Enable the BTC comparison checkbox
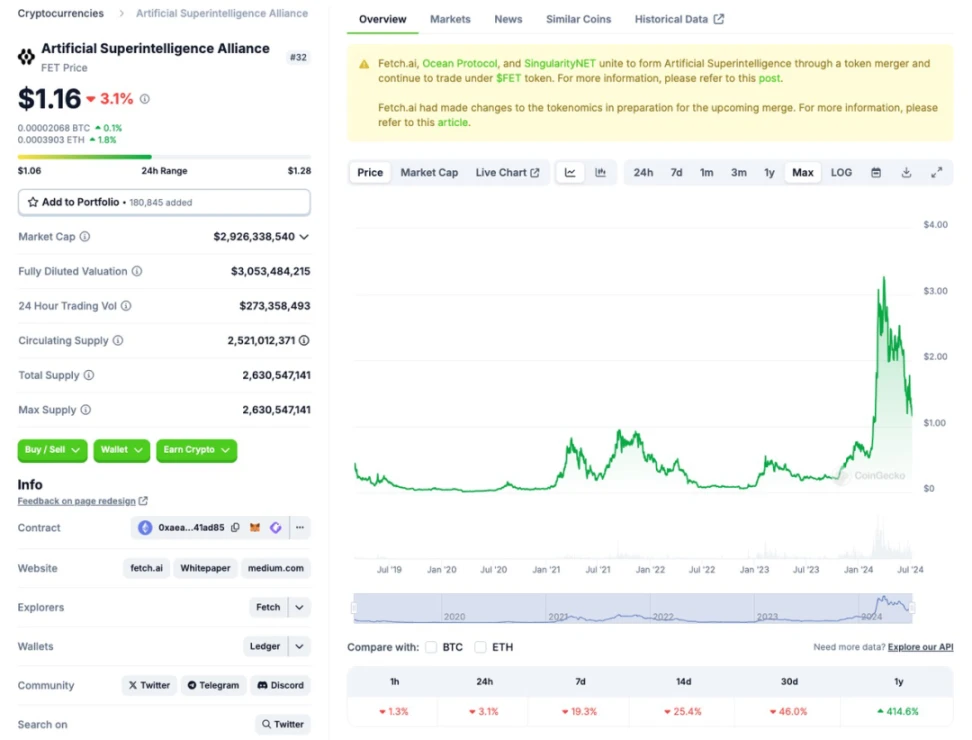 (x=431, y=647)
